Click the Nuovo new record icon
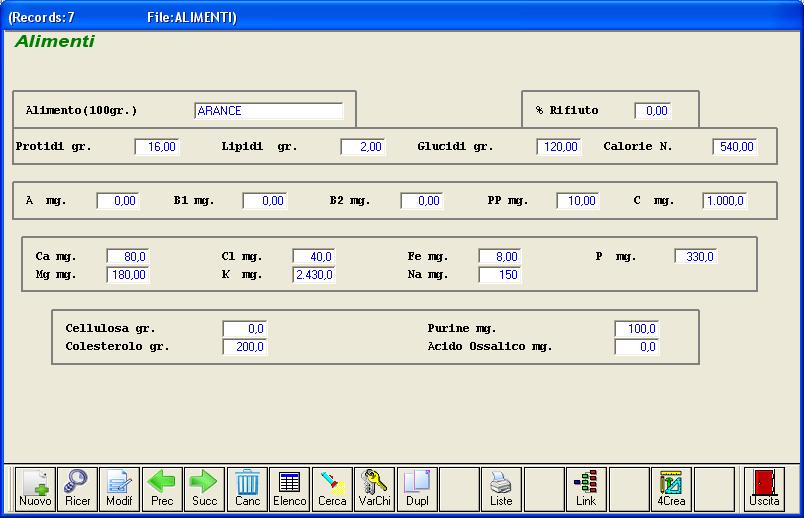The width and height of the screenshot is (804, 518). [35, 489]
